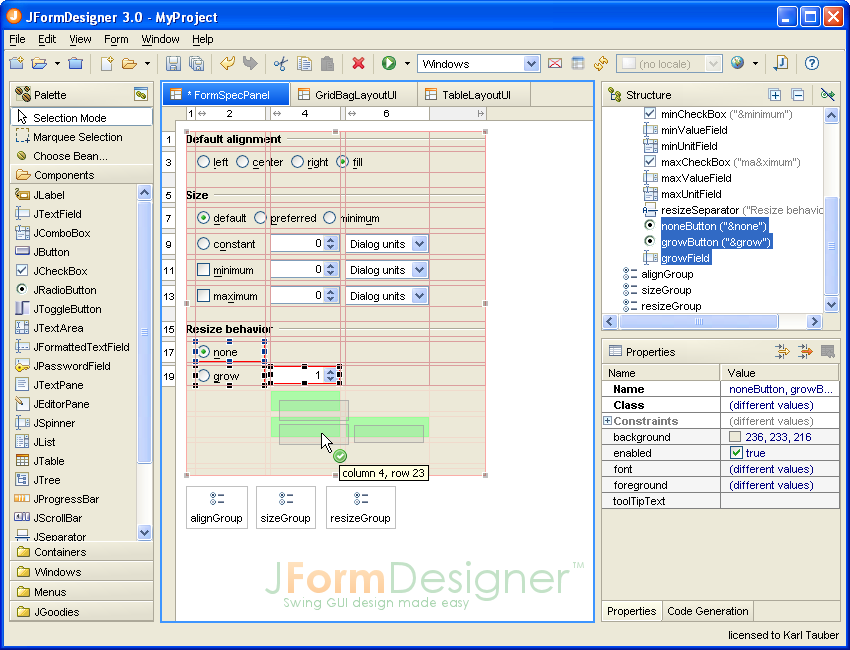Viewport: 850px width, 650px height.
Task: Open the Containers palette category
Action: pos(81,552)
